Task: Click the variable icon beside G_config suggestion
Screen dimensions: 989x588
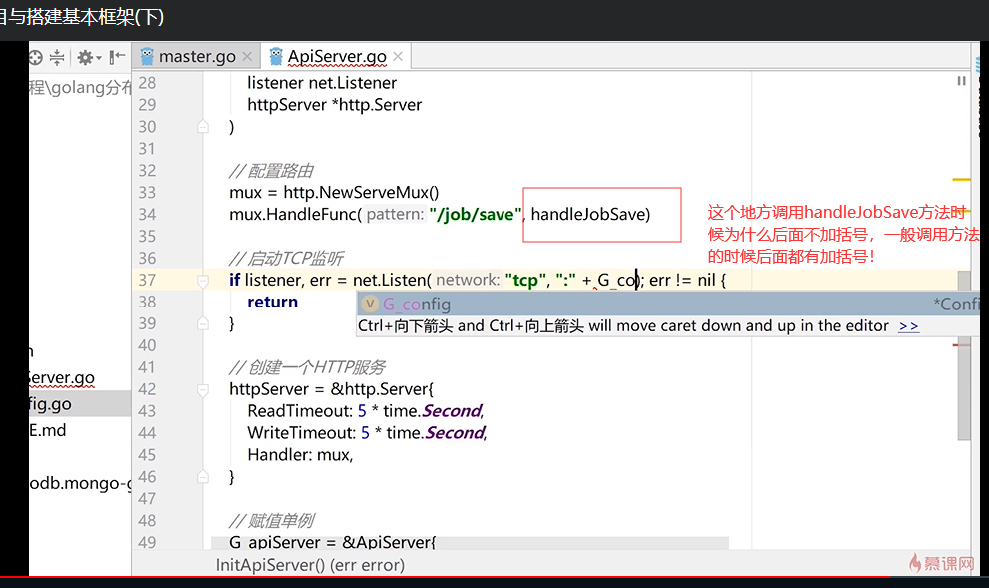Action: pyautogui.click(x=370, y=304)
